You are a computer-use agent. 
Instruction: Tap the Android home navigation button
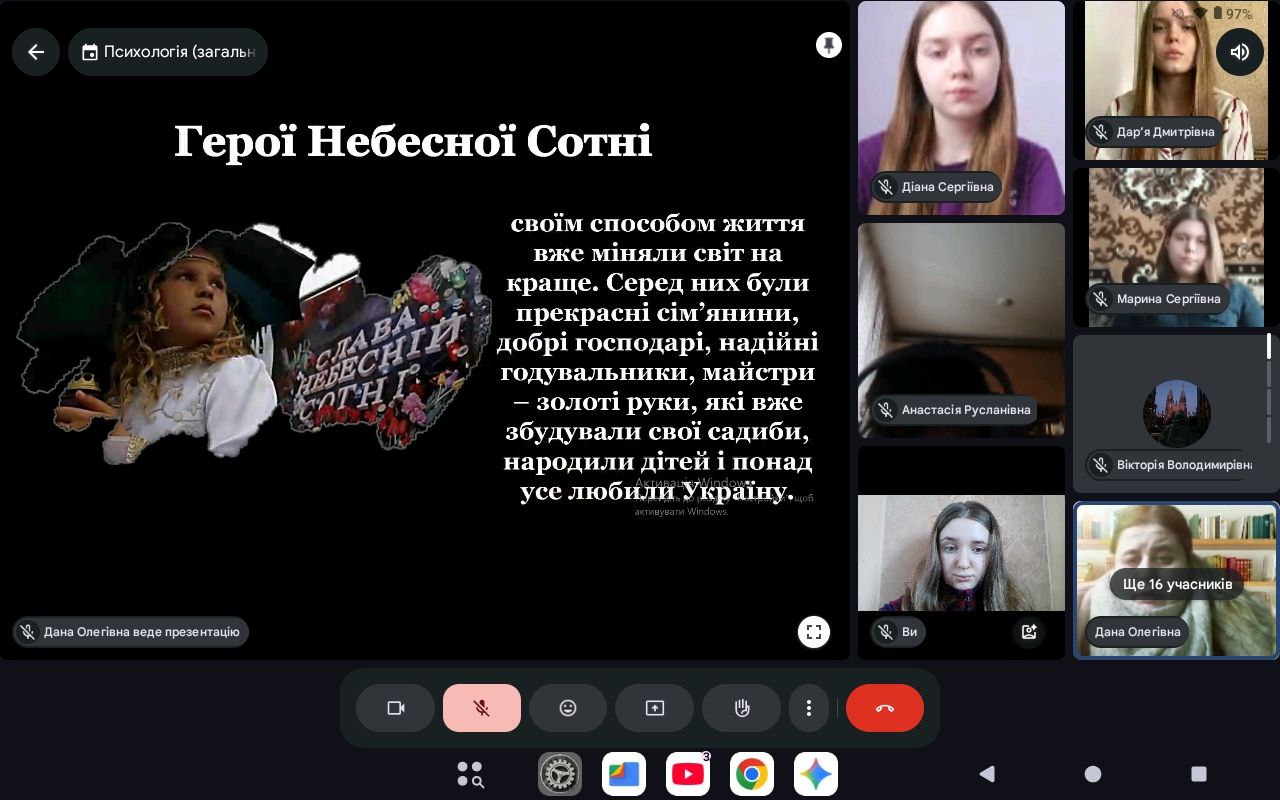pos(1093,773)
